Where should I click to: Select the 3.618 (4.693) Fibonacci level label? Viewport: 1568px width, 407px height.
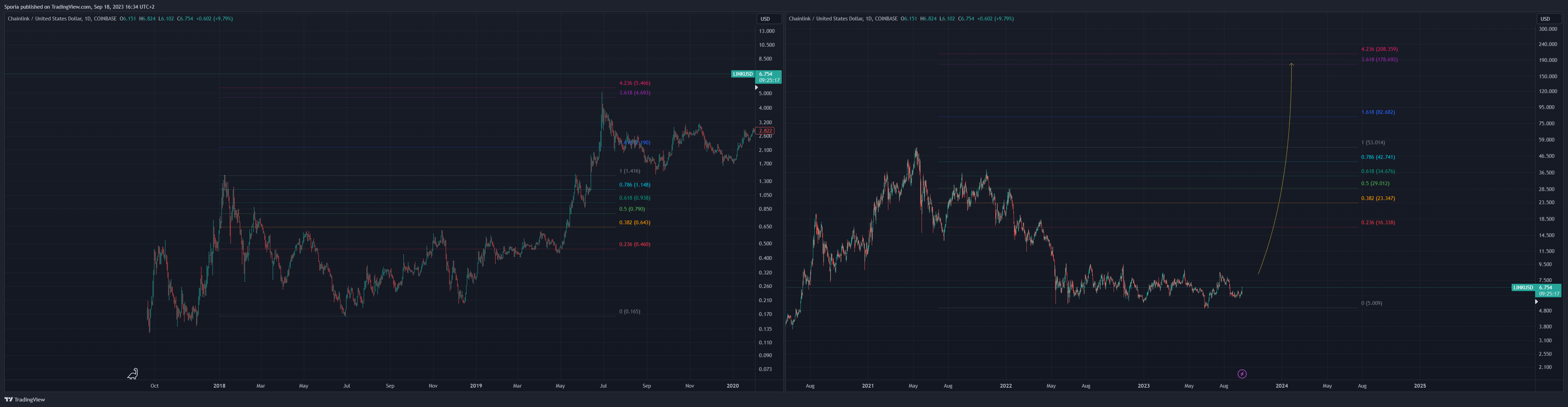click(x=634, y=92)
